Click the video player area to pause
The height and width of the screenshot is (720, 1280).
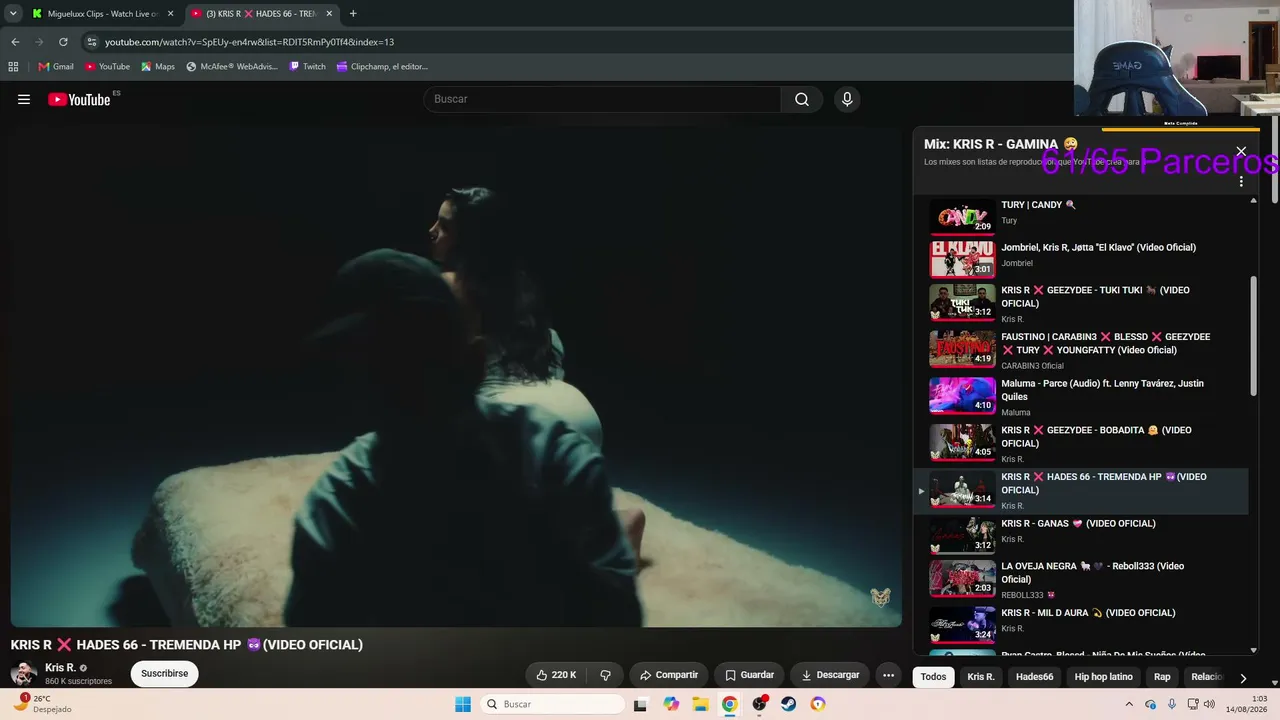tap(456, 377)
